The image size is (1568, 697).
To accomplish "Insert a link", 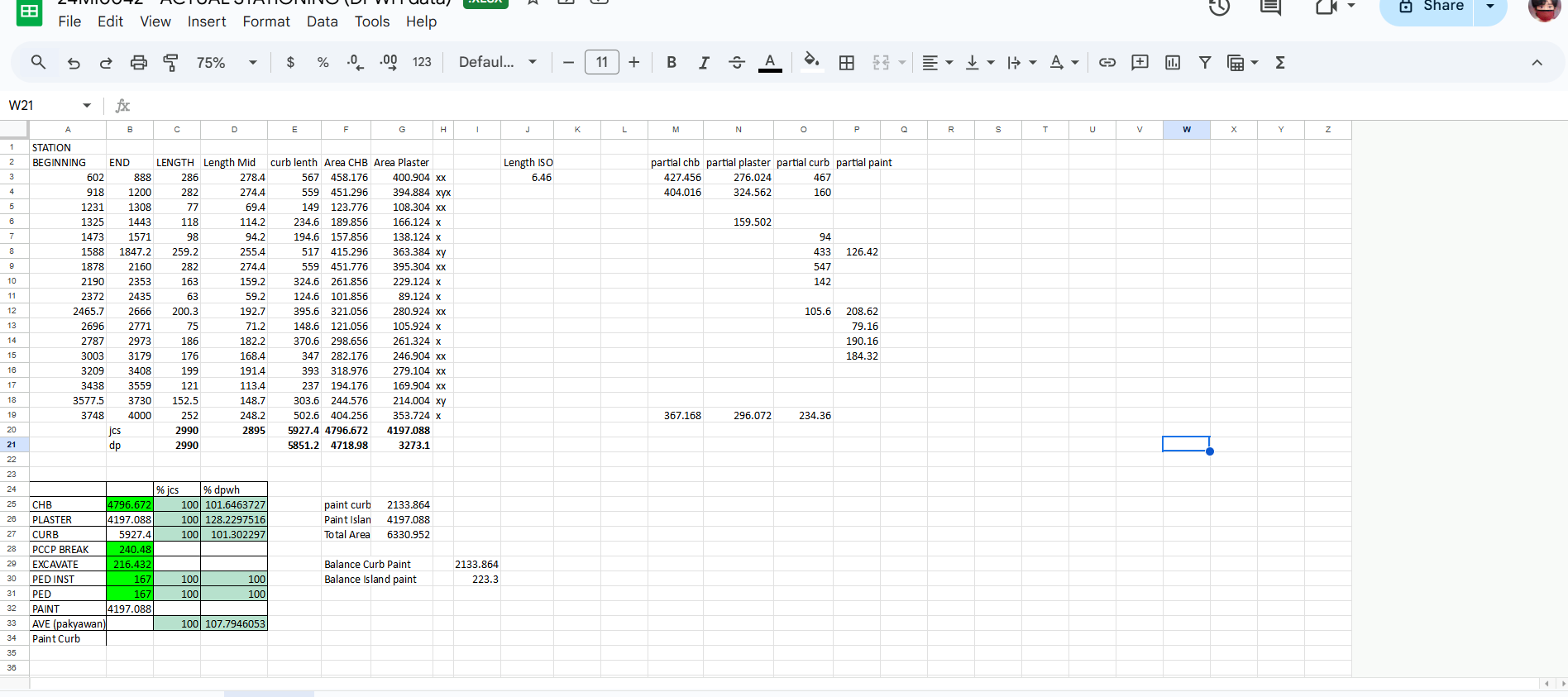I will (1107, 62).
